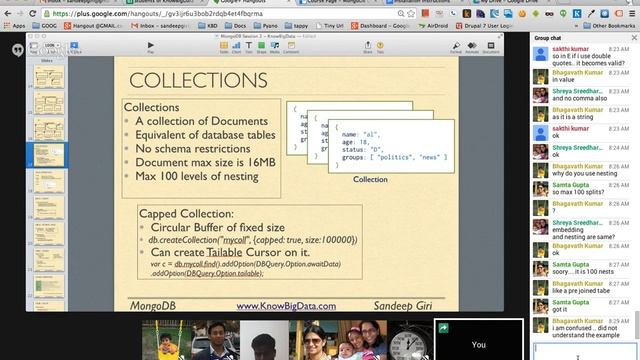Click the www.KnowBigData.com link on slide
The image size is (640, 360).
[286, 306]
